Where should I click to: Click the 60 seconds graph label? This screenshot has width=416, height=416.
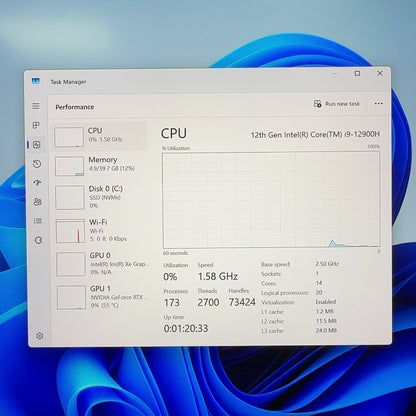pyautogui.click(x=175, y=253)
